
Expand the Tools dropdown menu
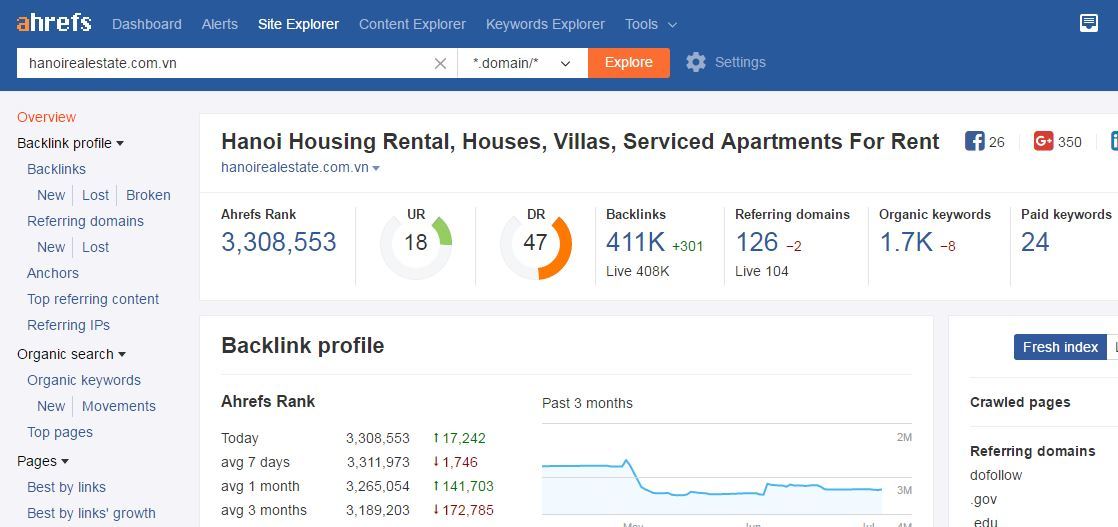tap(651, 24)
